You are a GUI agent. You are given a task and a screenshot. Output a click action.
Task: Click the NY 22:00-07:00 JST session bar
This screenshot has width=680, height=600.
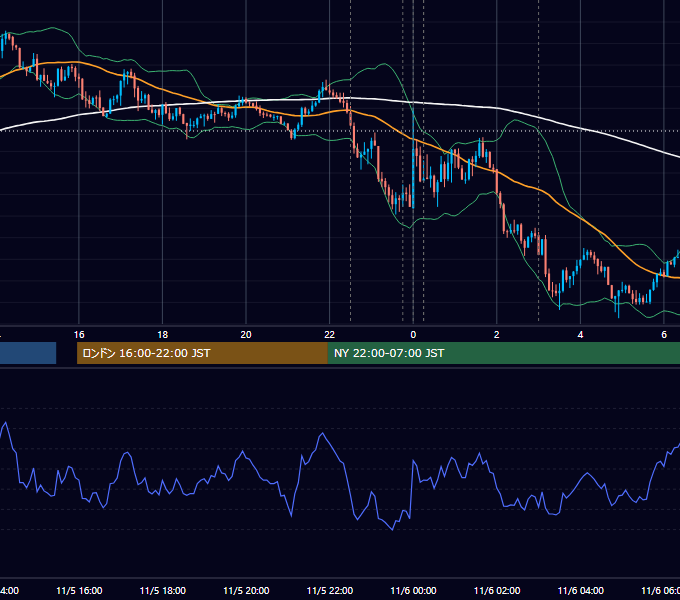(x=503, y=353)
